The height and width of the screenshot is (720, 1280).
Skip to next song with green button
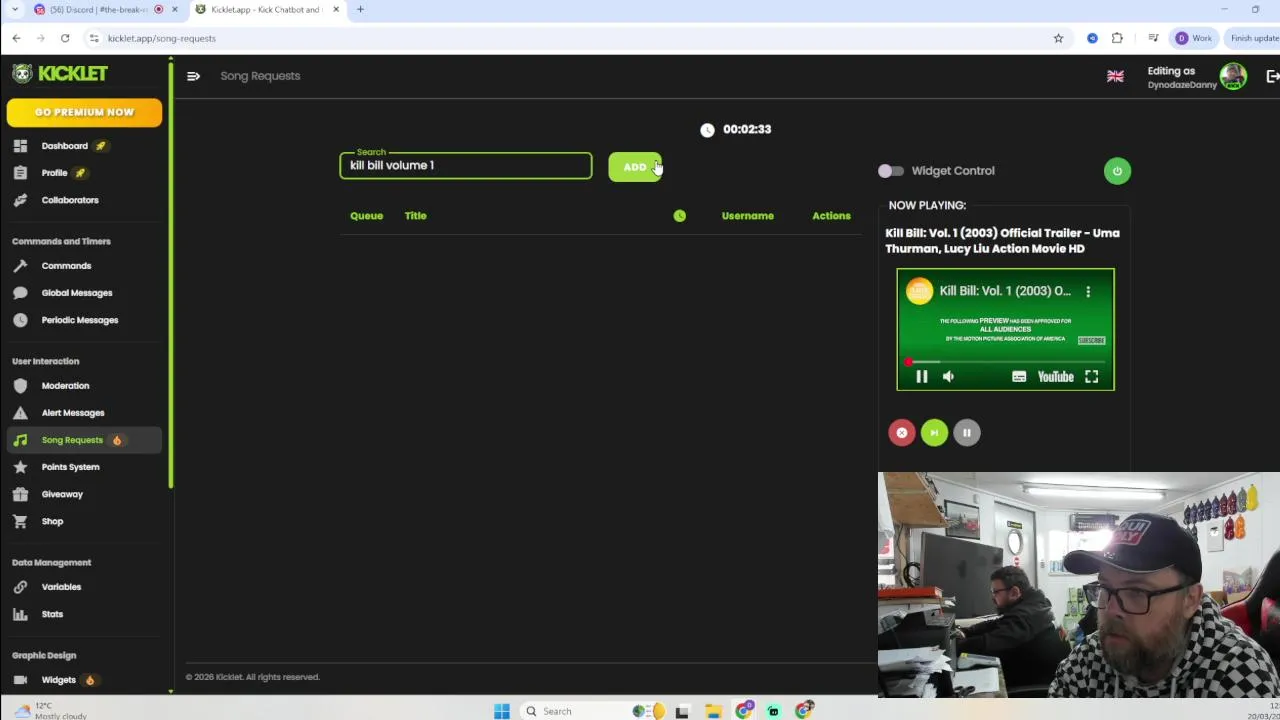pos(934,433)
